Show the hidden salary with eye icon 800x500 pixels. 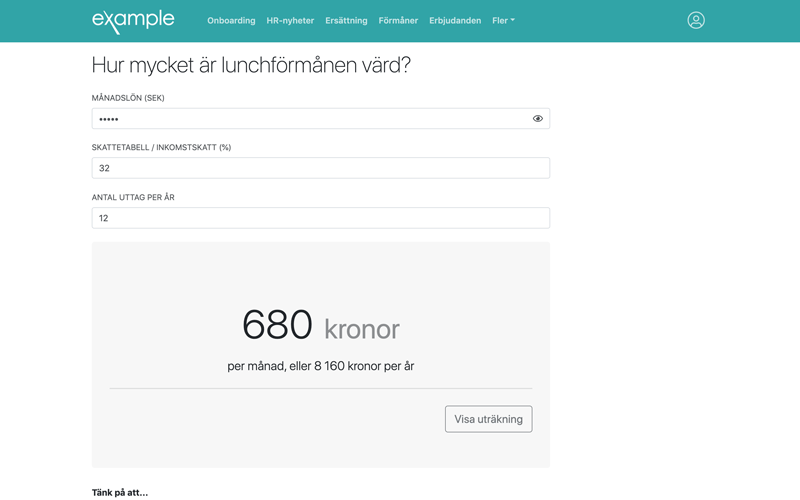(538, 119)
